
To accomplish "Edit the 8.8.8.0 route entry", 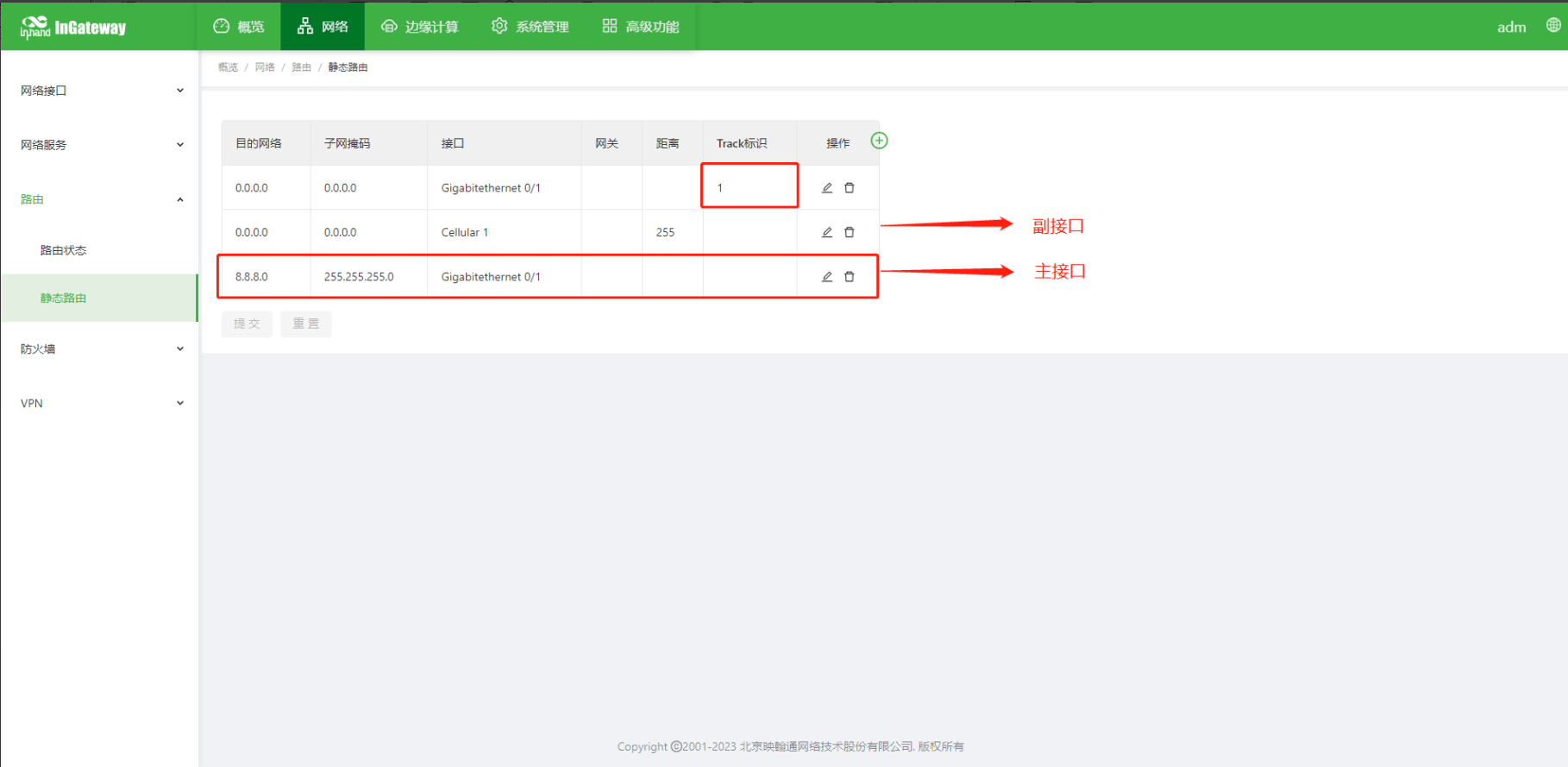I will point(826,277).
